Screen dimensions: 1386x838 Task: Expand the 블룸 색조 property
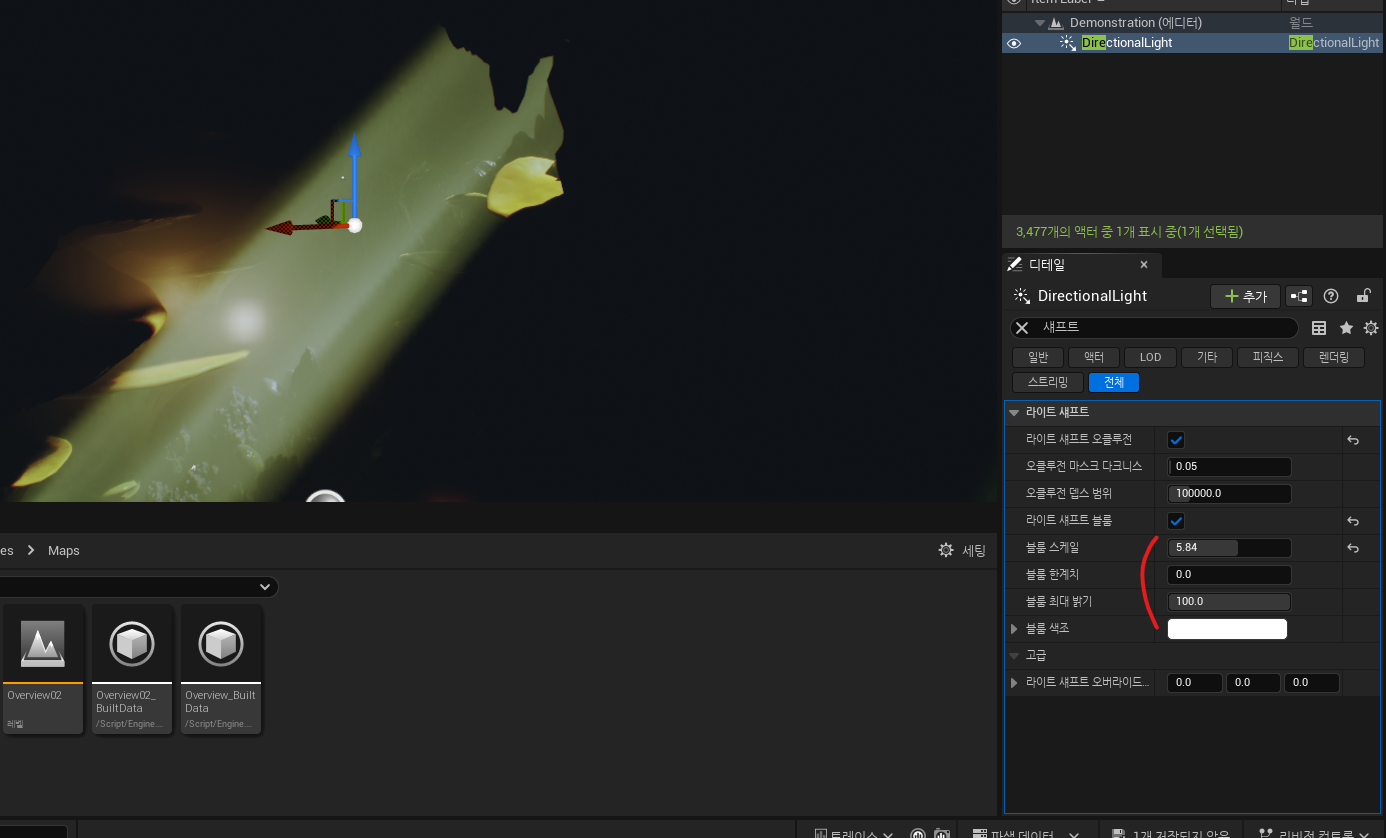[1014, 629]
